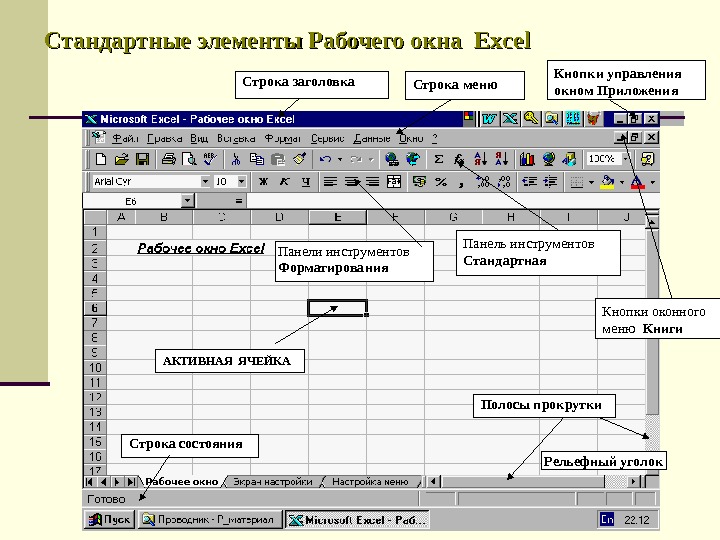Viewport: 720px width, 540px height.
Task: Open a file with the Open folder icon
Action: click(121, 159)
